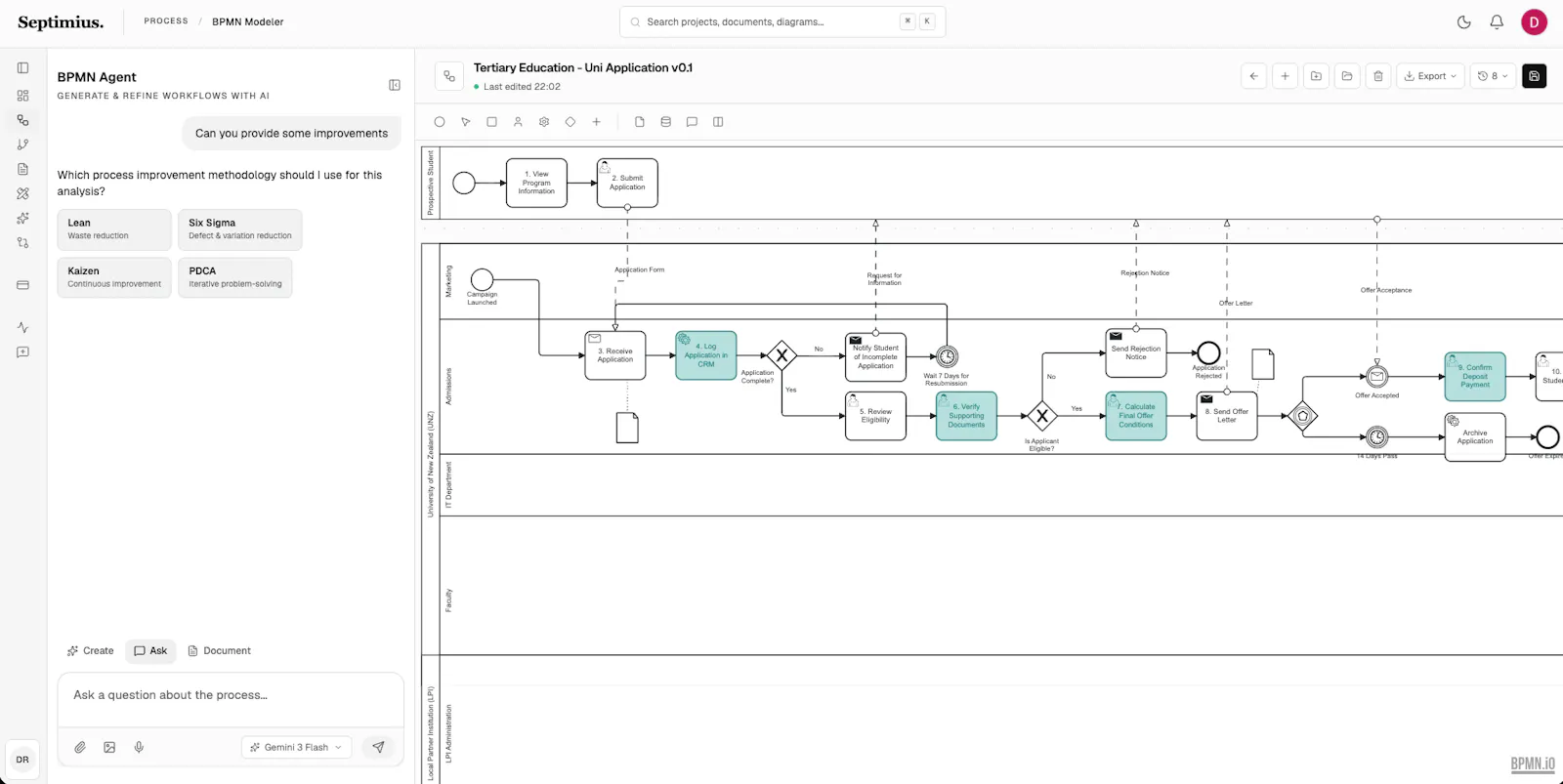Choose the Kaizen methodology option

pos(114,277)
